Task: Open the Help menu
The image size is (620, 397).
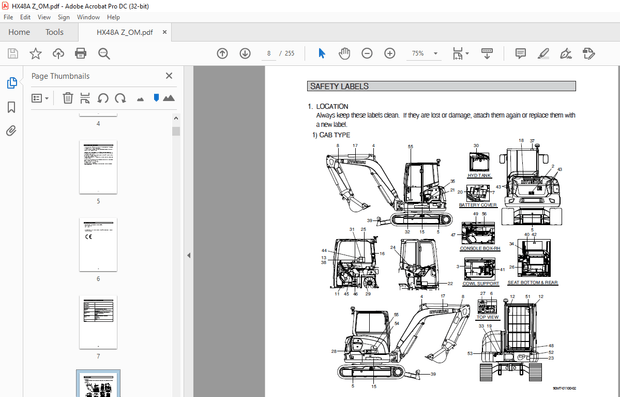Action: pos(113,17)
